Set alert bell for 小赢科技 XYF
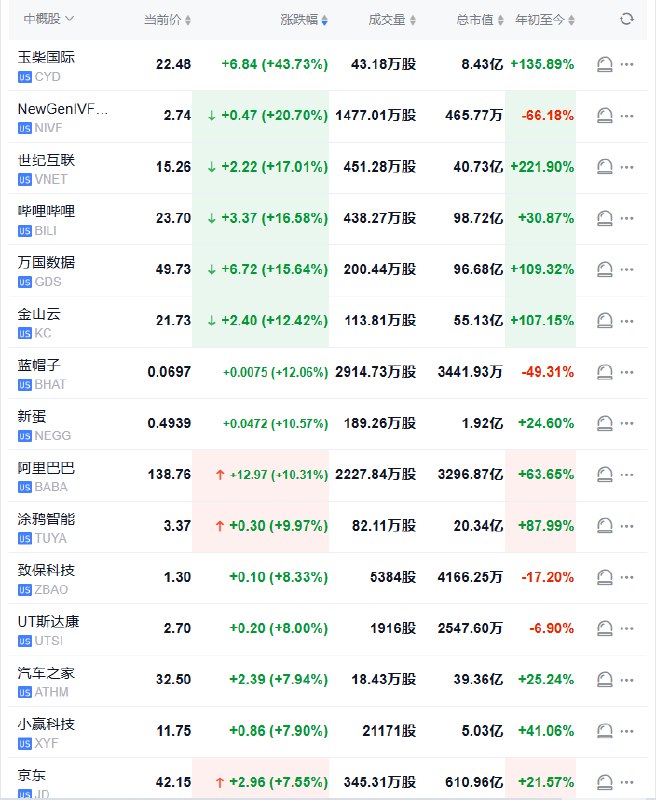 (604, 731)
